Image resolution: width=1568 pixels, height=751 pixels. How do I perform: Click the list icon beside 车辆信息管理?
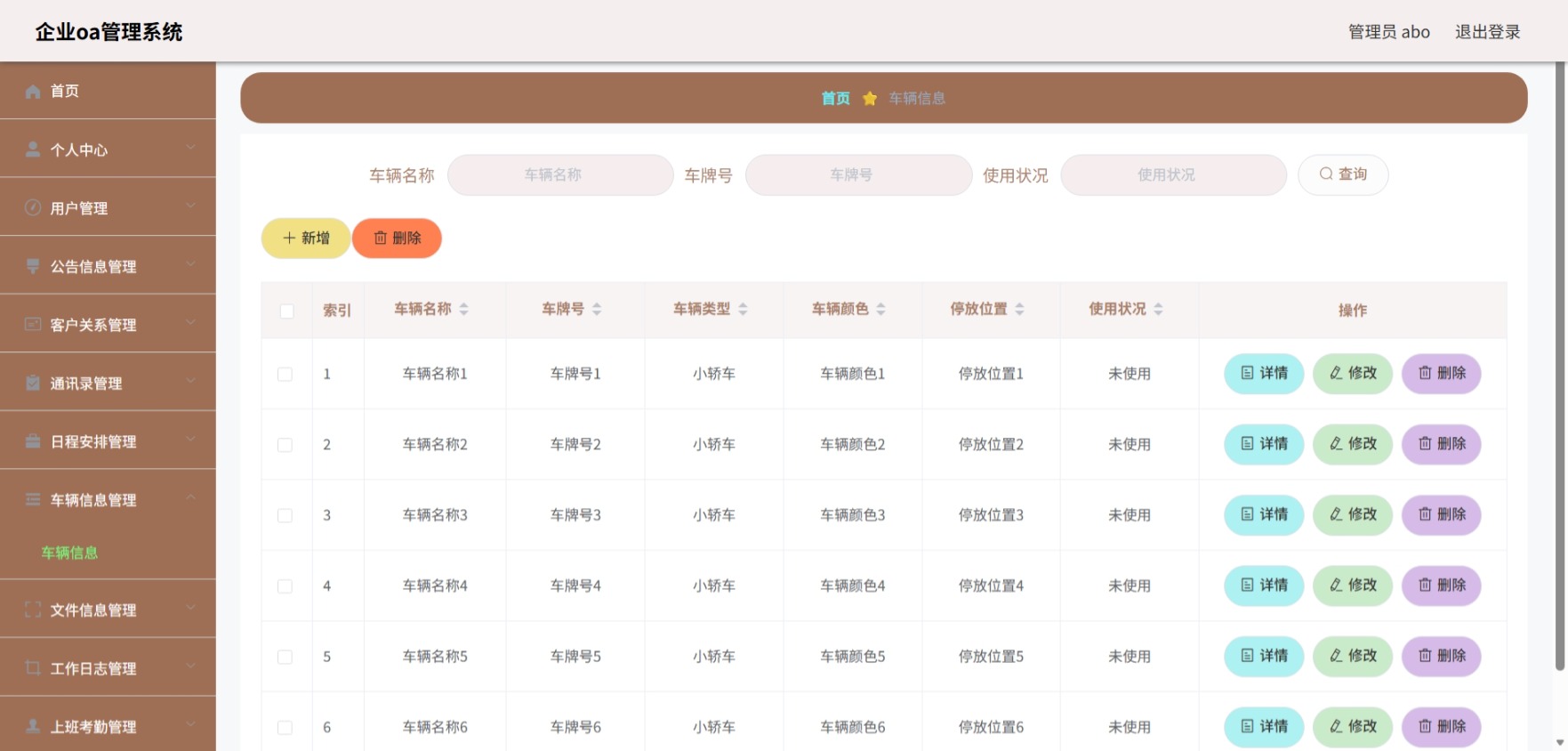pos(33,499)
